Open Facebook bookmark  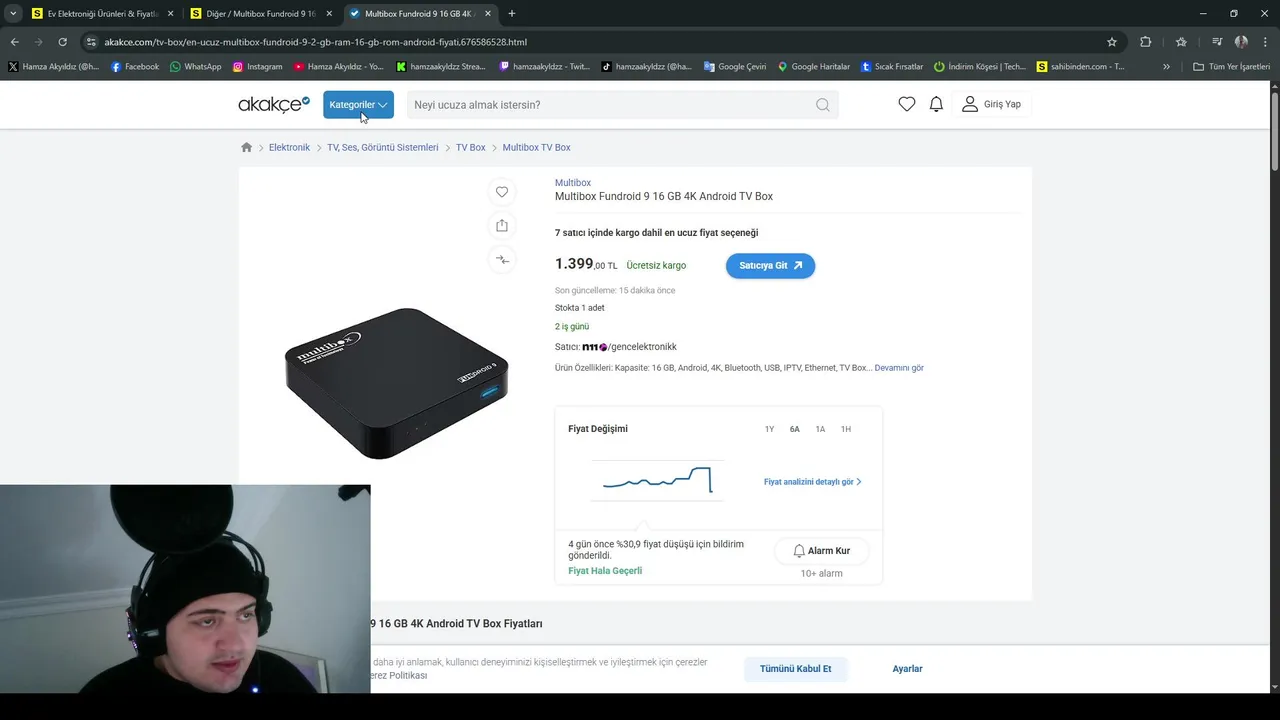[x=135, y=67]
